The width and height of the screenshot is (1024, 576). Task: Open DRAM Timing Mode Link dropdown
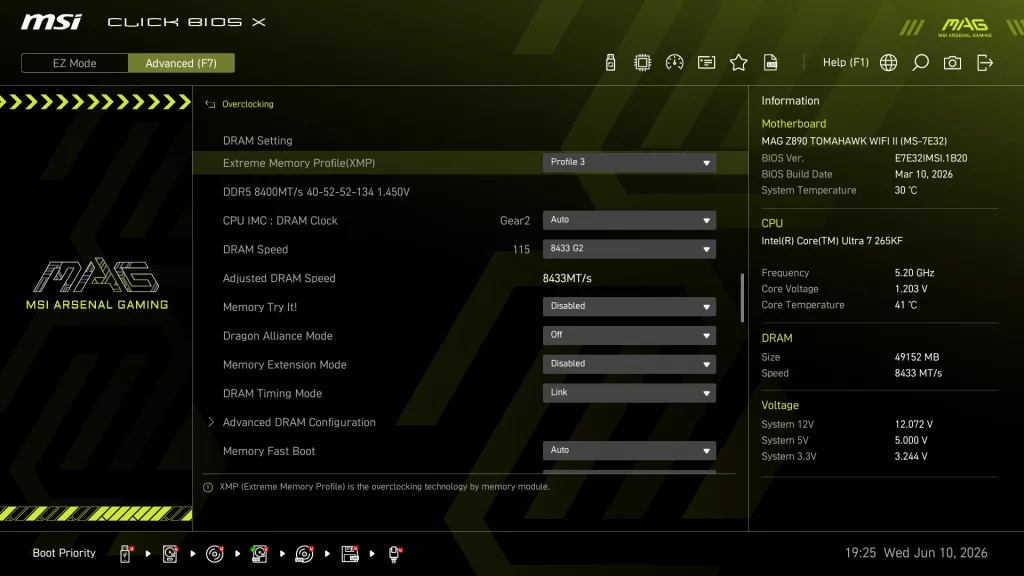(629, 392)
